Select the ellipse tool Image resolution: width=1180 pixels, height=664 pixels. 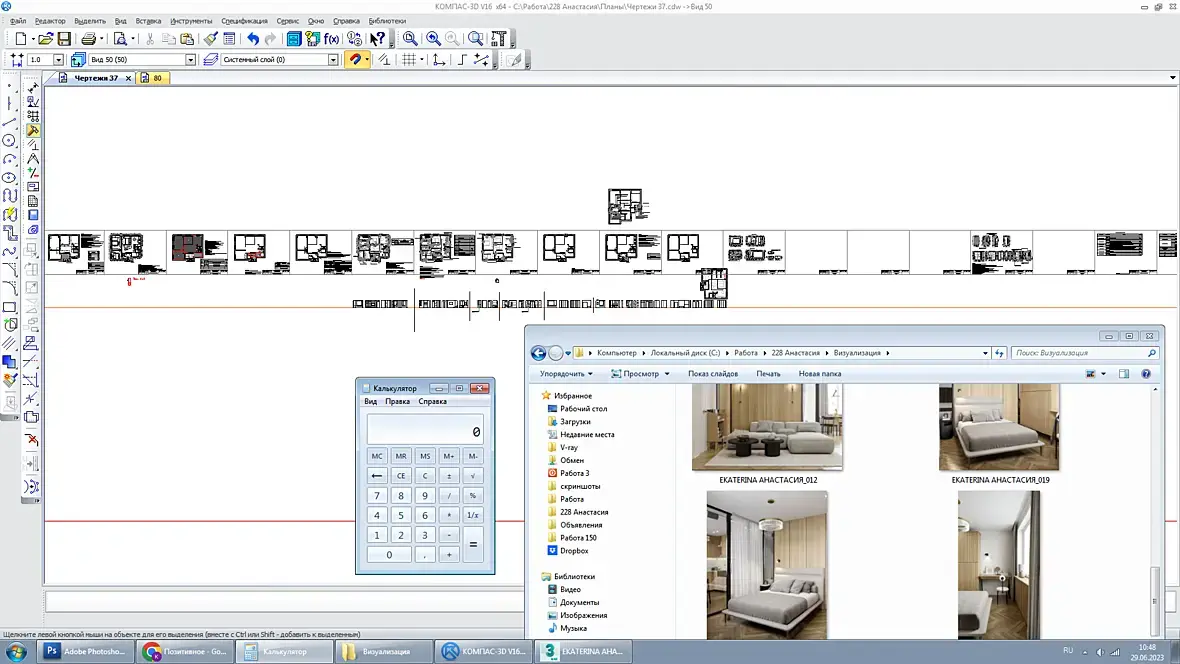(x=9, y=178)
